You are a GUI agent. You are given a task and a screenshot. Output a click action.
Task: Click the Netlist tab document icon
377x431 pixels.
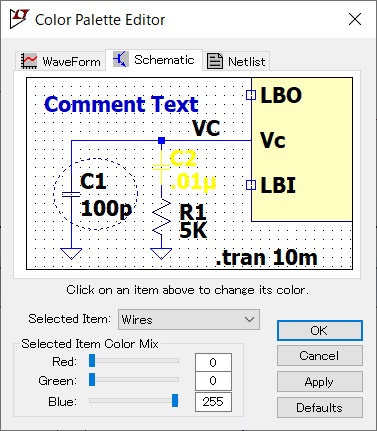(x=215, y=61)
